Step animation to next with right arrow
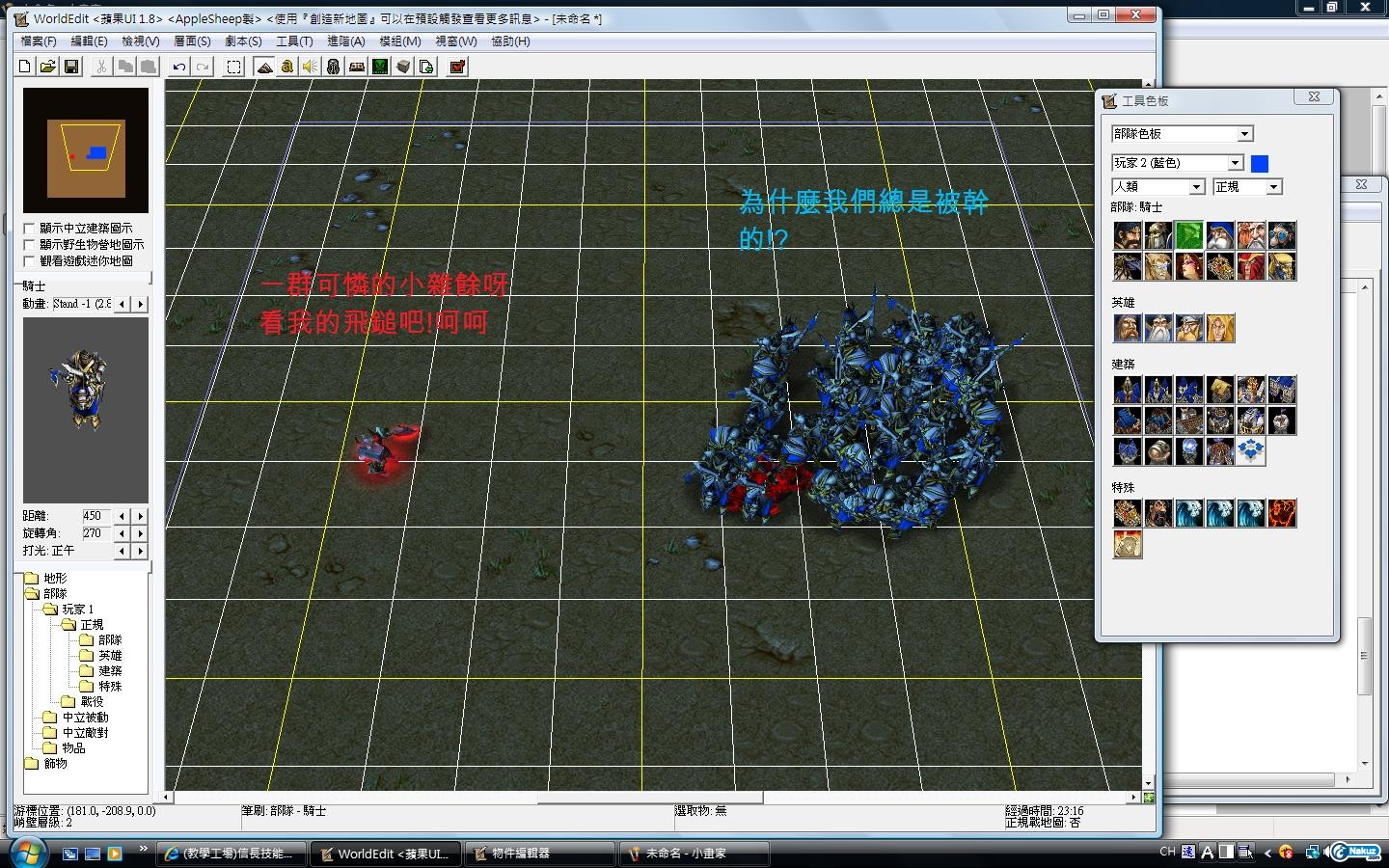1389x868 pixels. pos(141,304)
